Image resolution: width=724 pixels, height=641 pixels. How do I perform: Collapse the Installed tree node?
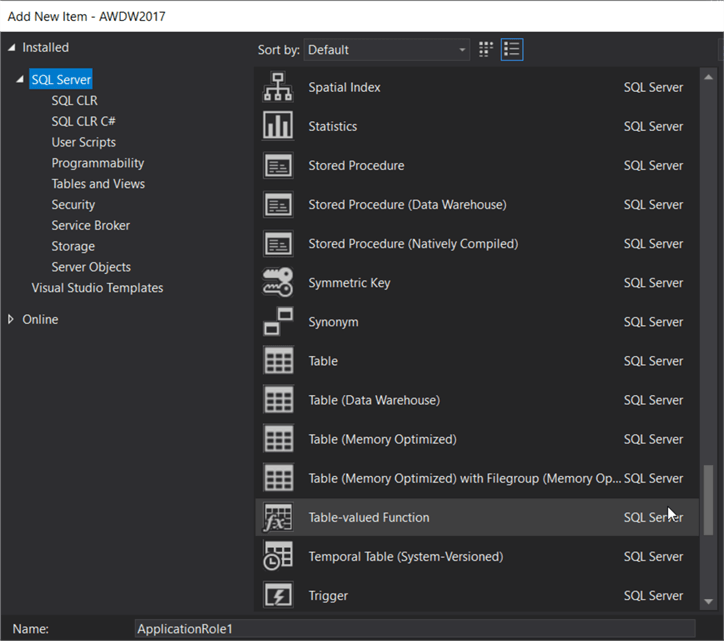(12, 47)
